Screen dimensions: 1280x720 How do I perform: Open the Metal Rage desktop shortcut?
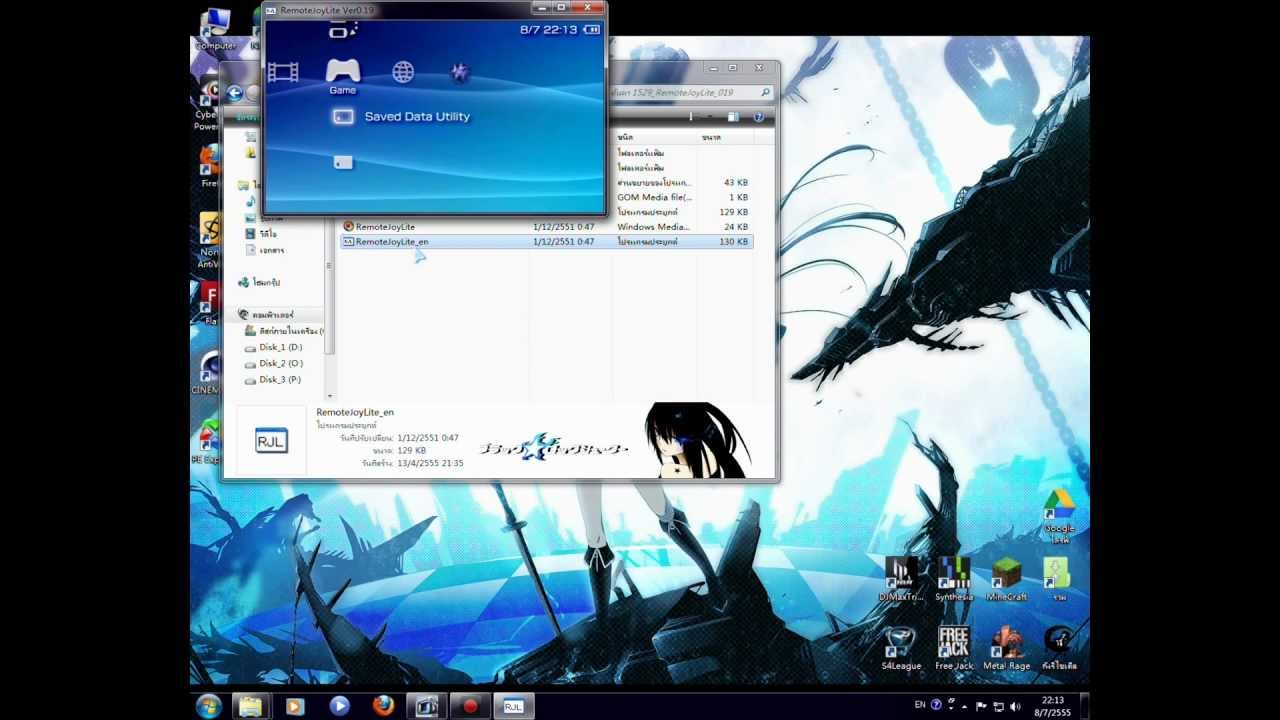coord(1006,648)
